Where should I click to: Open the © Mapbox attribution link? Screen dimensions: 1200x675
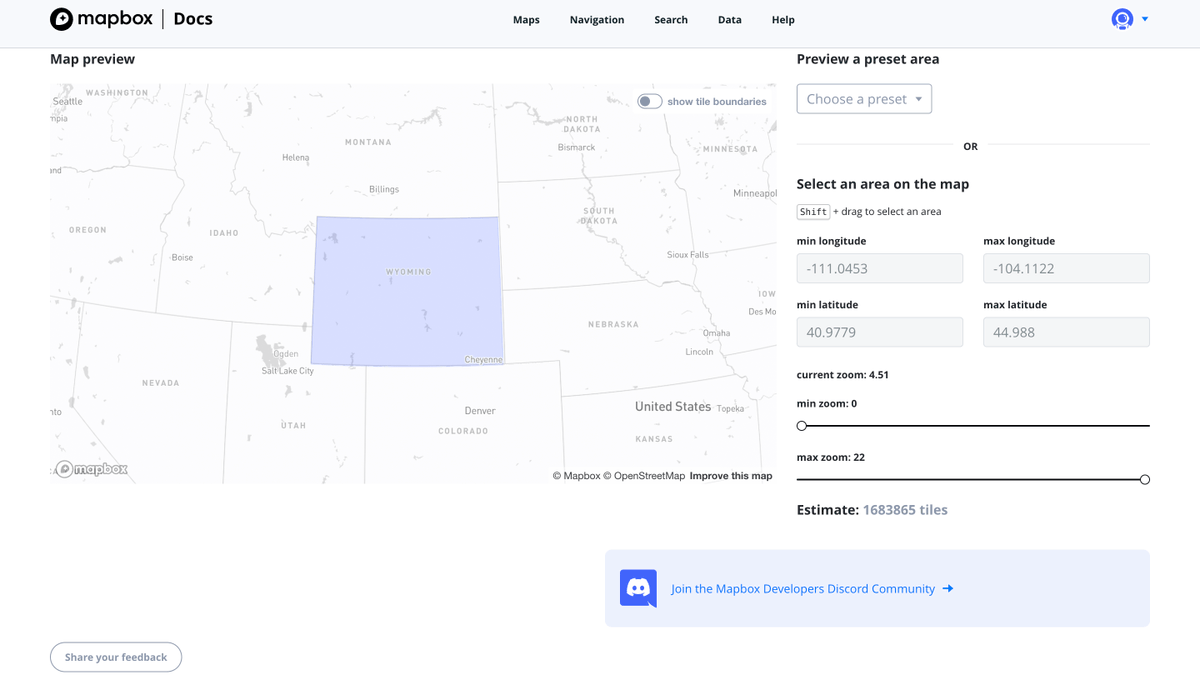[576, 476]
